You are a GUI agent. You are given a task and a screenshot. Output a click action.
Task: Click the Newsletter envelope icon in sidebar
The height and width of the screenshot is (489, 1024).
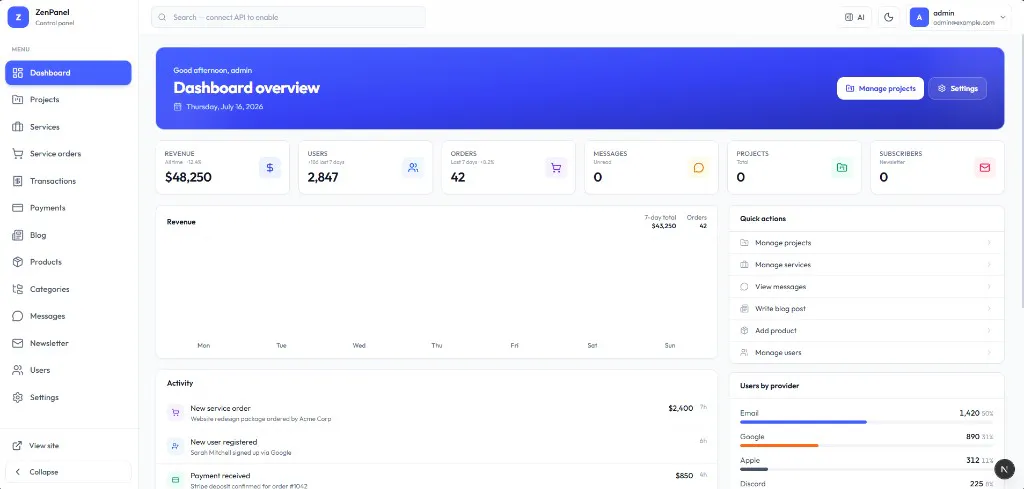pyautogui.click(x=18, y=343)
